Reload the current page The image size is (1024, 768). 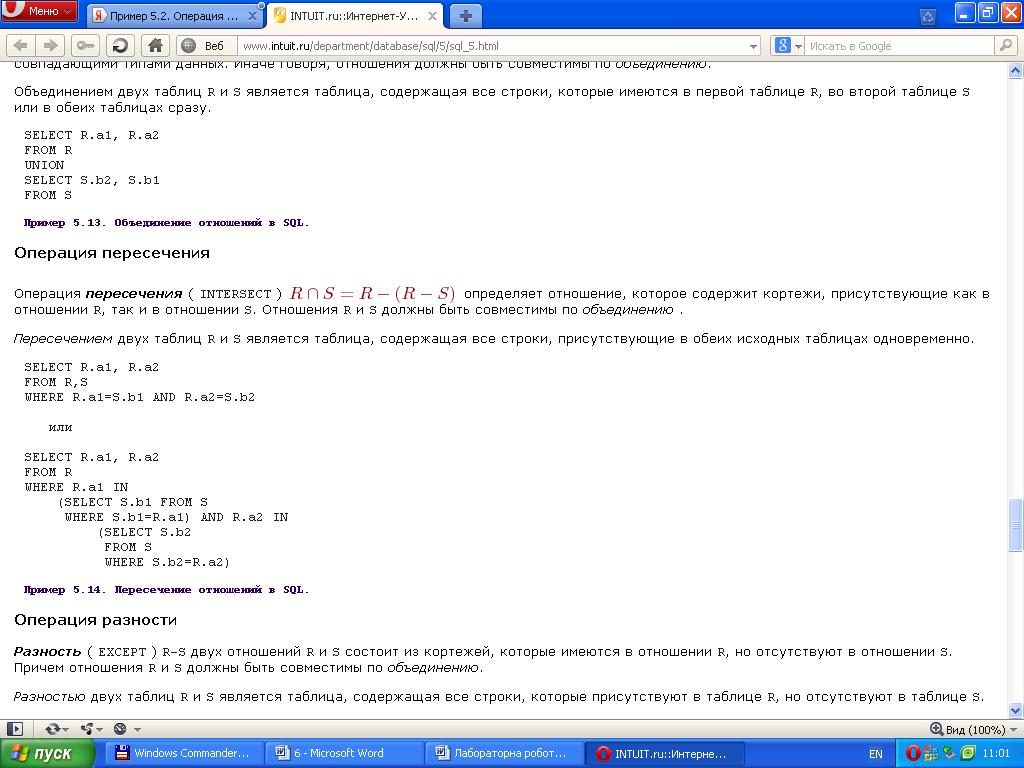[x=120, y=45]
